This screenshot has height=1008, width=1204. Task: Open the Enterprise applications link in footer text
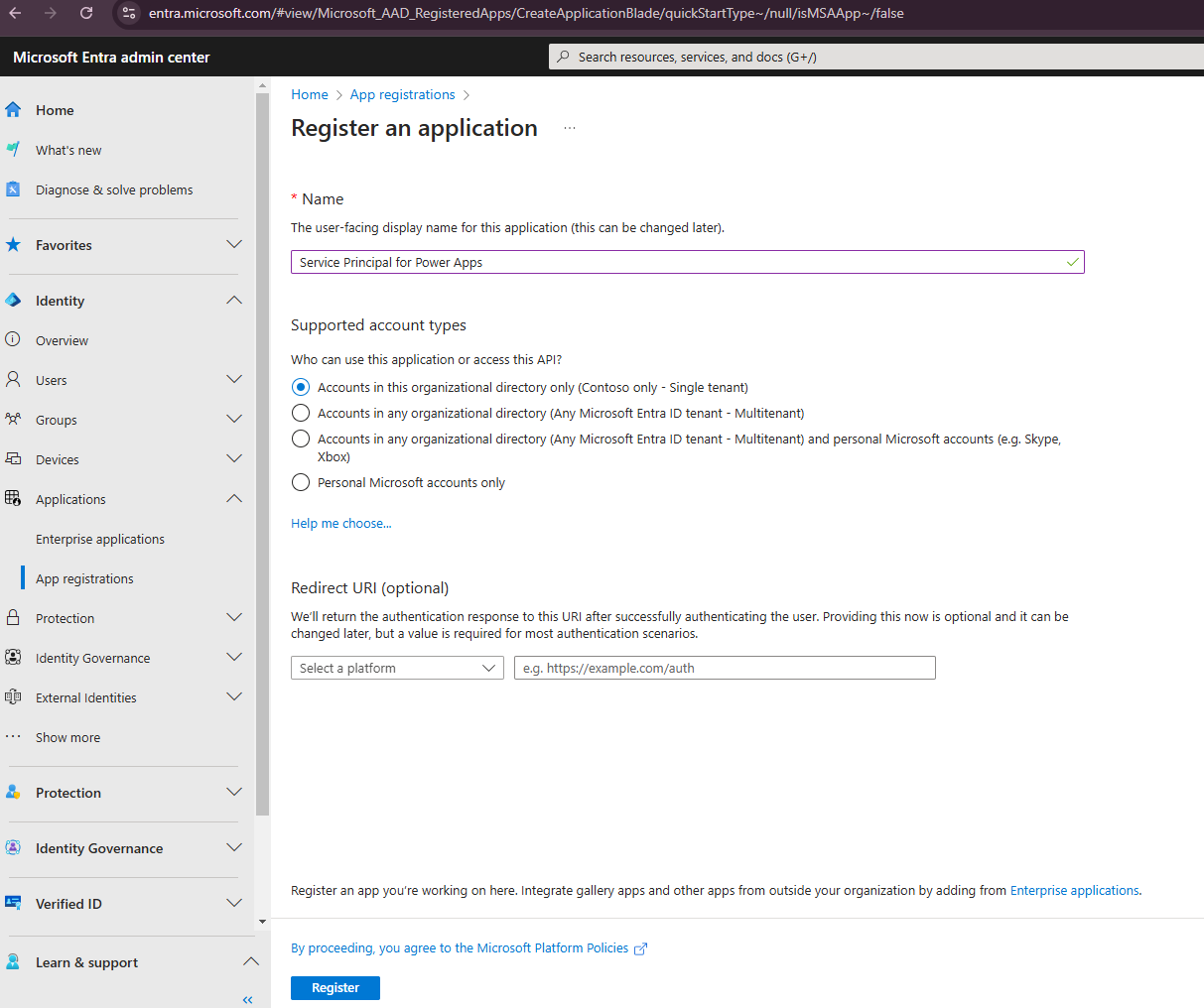pyautogui.click(x=1075, y=891)
